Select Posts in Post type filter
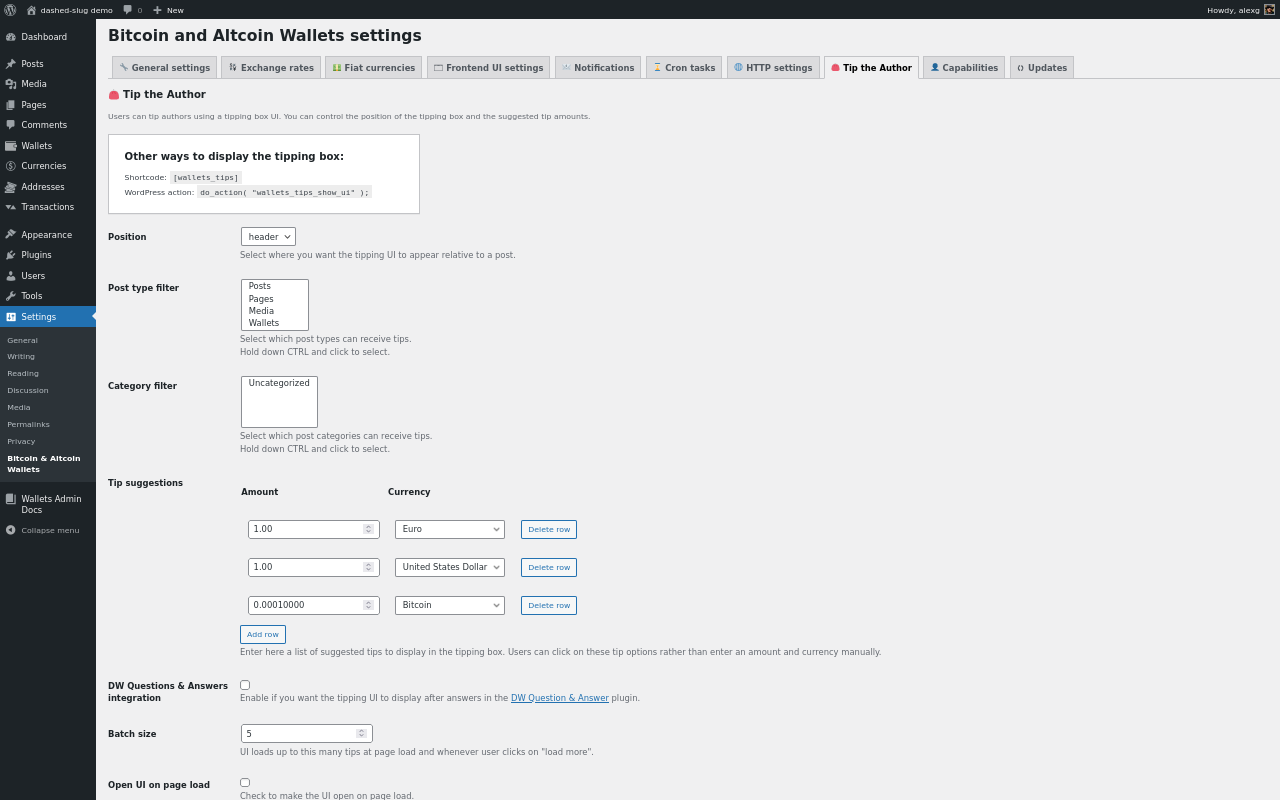Image resolution: width=1280 pixels, height=800 pixels. click(275, 286)
